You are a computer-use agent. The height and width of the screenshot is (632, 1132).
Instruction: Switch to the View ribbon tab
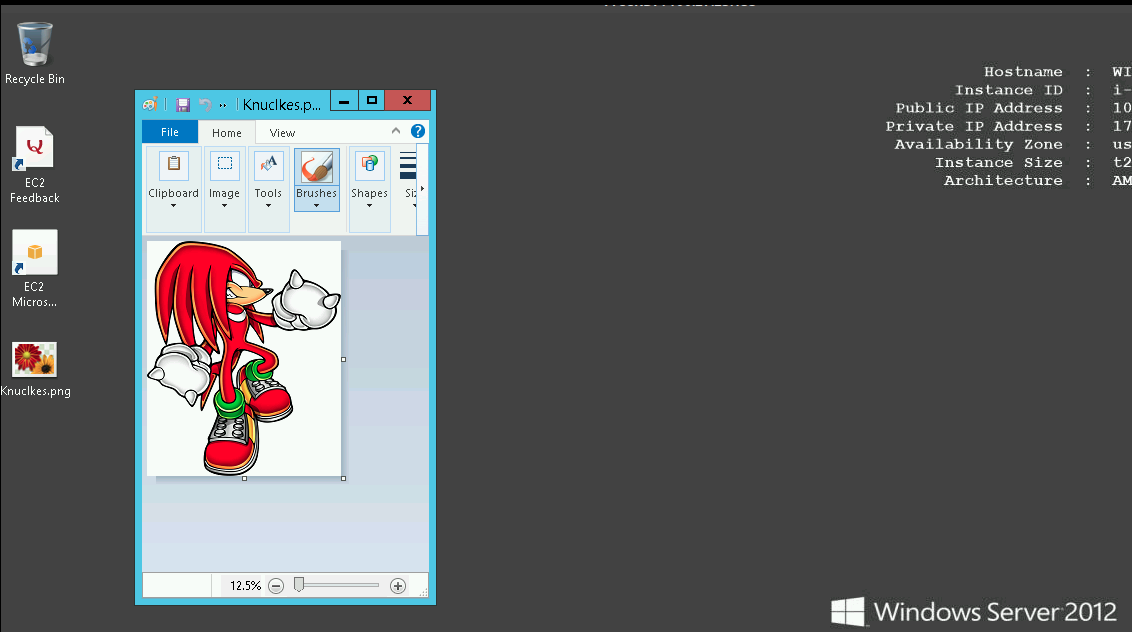(x=282, y=132)
